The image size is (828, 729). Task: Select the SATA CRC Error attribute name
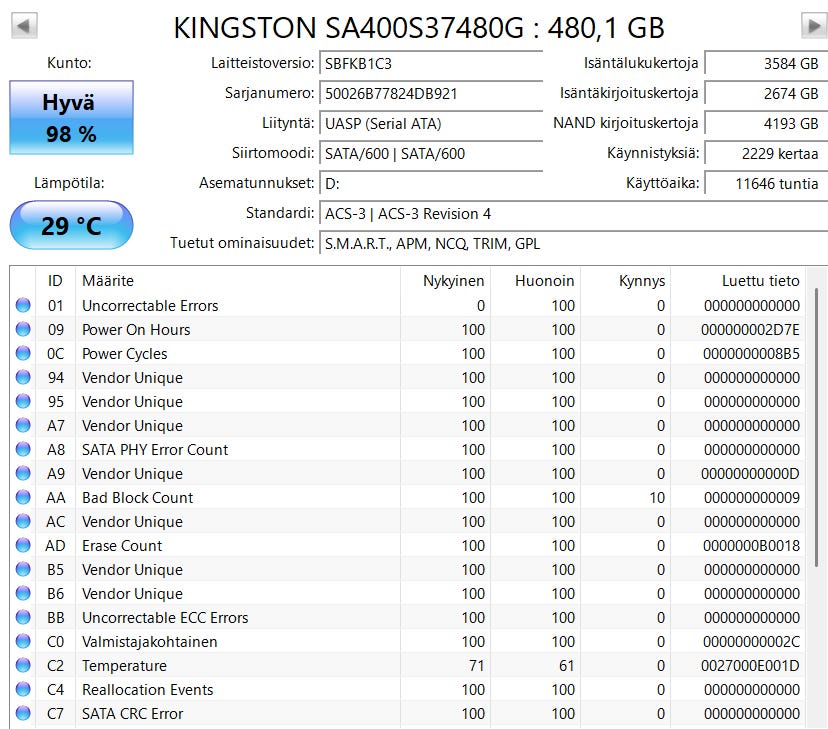(x=133, y=714)
